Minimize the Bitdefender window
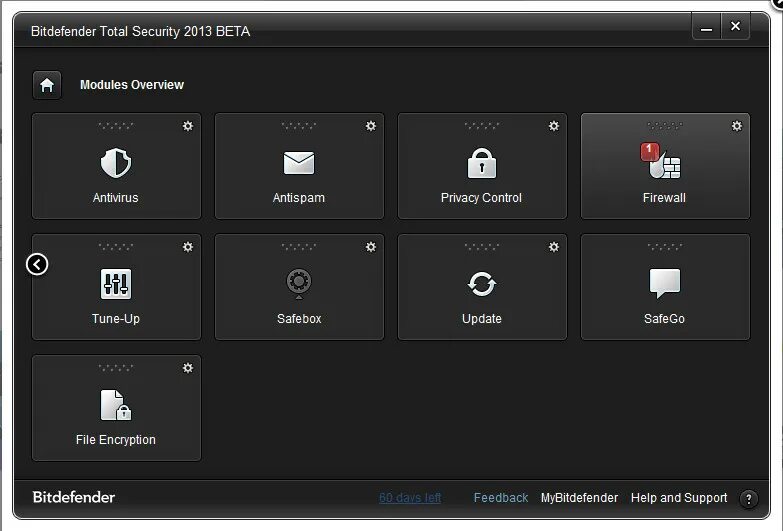The height and width of the screenshot is (531, 783). click(706, 26)
